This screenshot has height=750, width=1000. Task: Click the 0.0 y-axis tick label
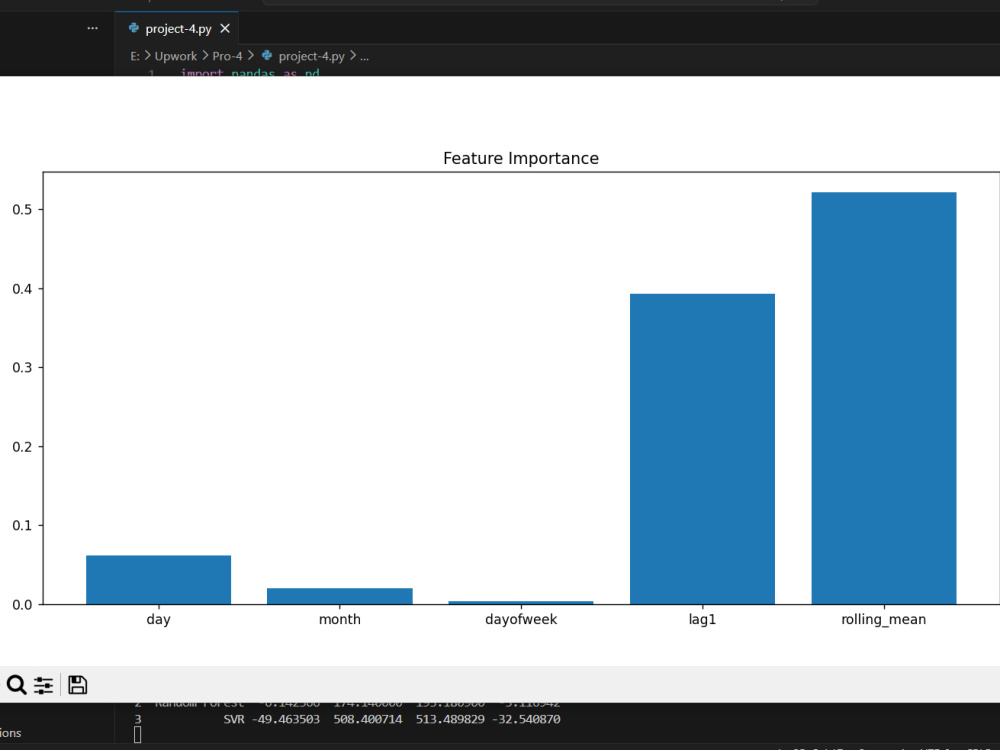click(x=22, y=605)
